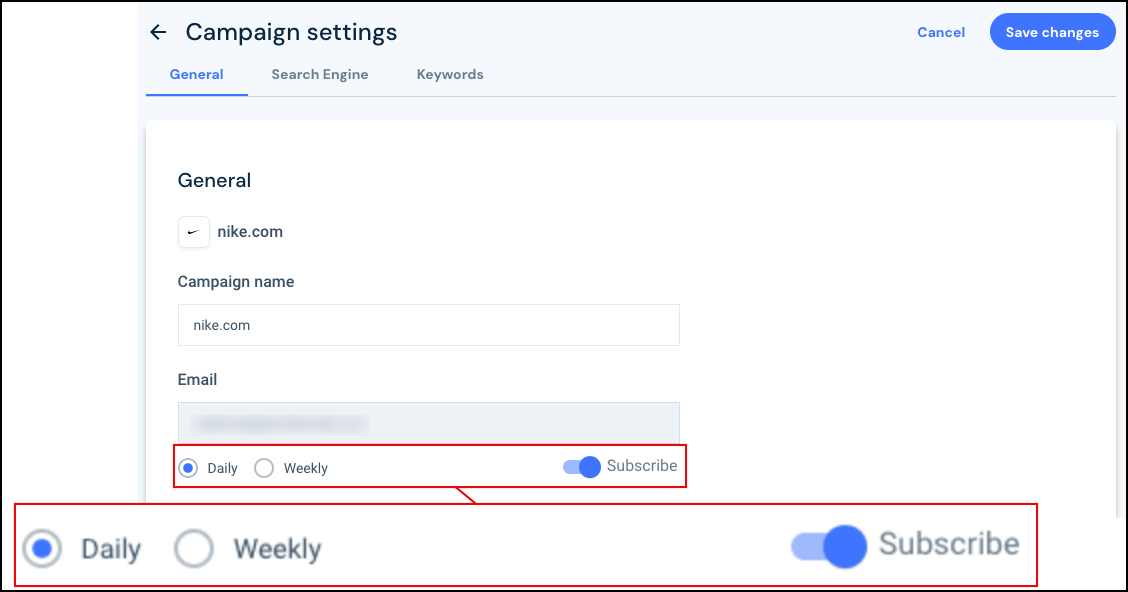Click the Save changes button
This screenshot has width=1128, height=592.
pos(1052,32)
